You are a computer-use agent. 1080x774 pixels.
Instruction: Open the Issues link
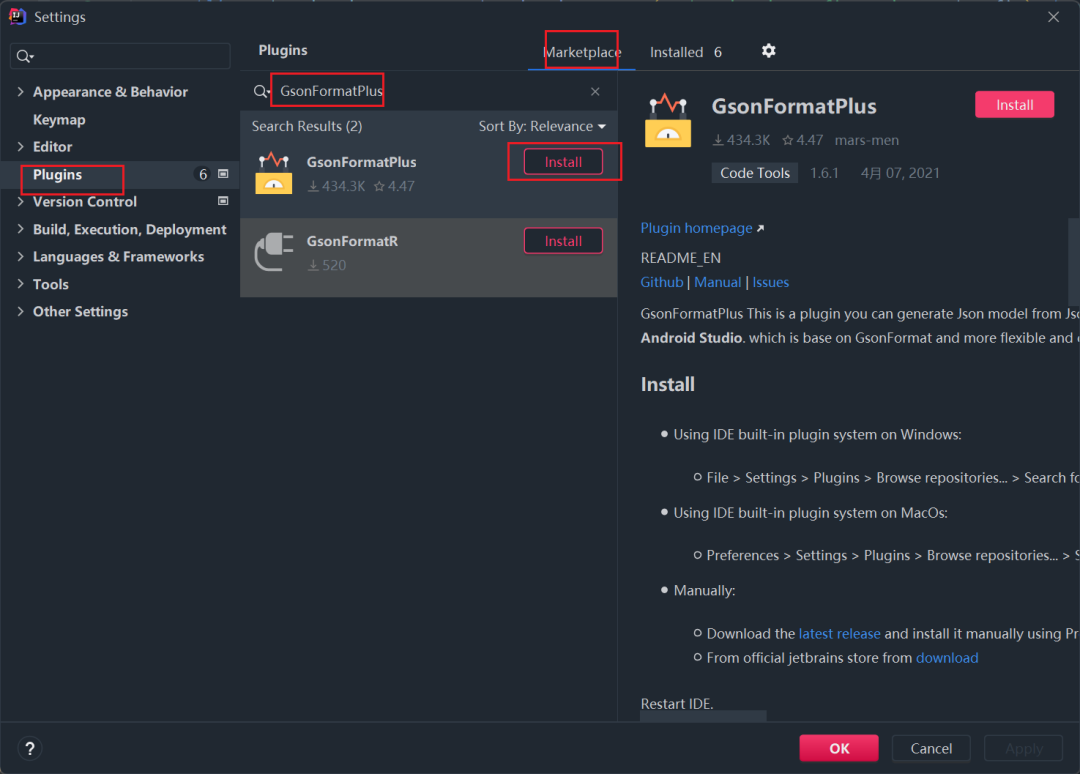pyautogui.click(x=771, y=282)
